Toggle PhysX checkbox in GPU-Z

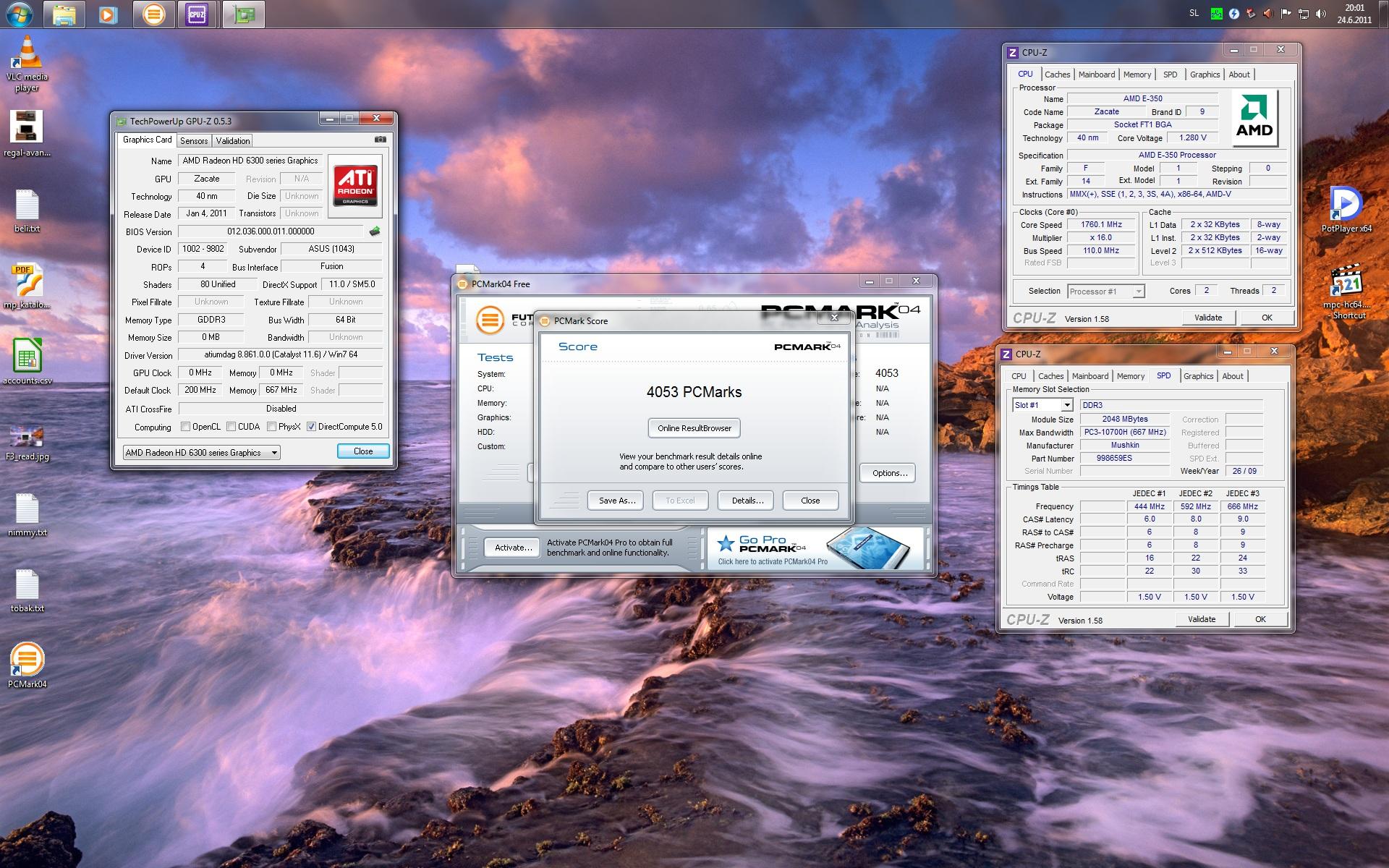(x=271, y=427)
